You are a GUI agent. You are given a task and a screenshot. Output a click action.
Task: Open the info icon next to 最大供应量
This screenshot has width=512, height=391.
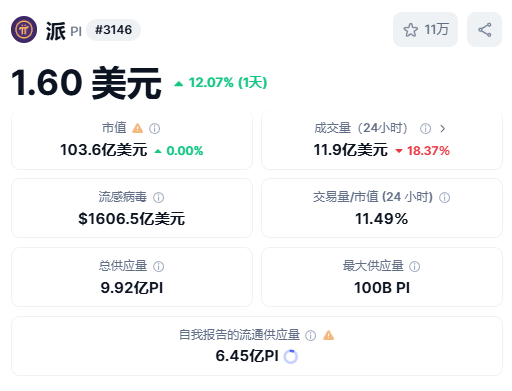coord(414,266)
